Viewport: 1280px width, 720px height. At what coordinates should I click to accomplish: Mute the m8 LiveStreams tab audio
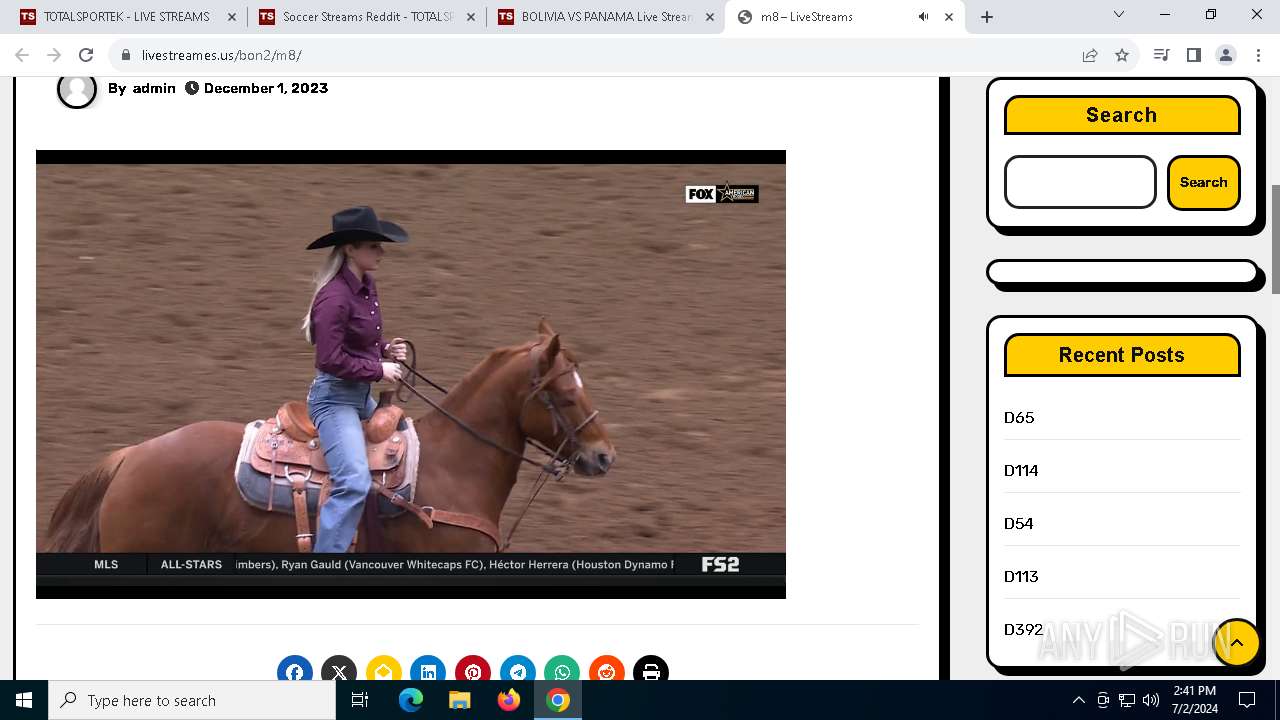(923, 17)
